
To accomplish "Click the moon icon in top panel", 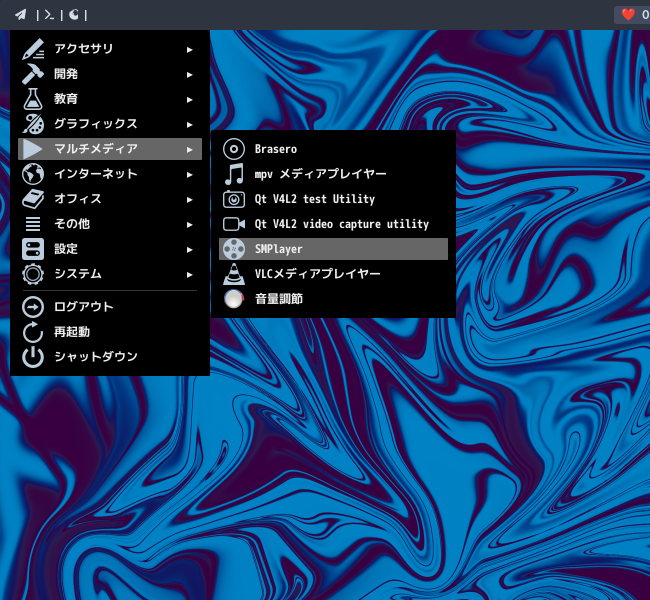I will pyautogui.click(x=74, y=15).
